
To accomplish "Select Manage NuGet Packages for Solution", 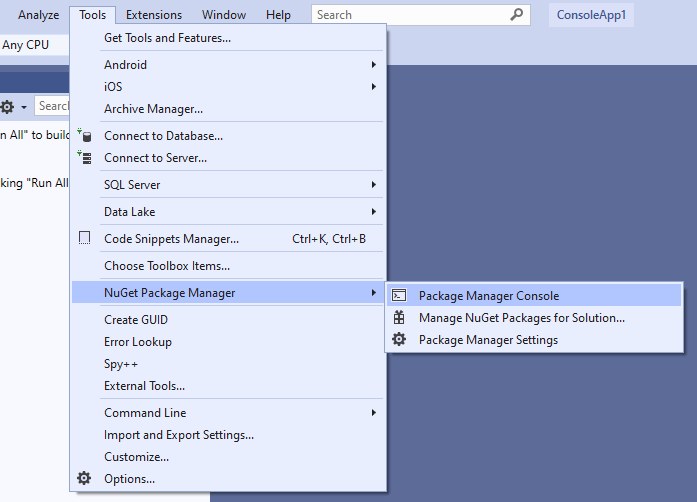I will point(534,318).
